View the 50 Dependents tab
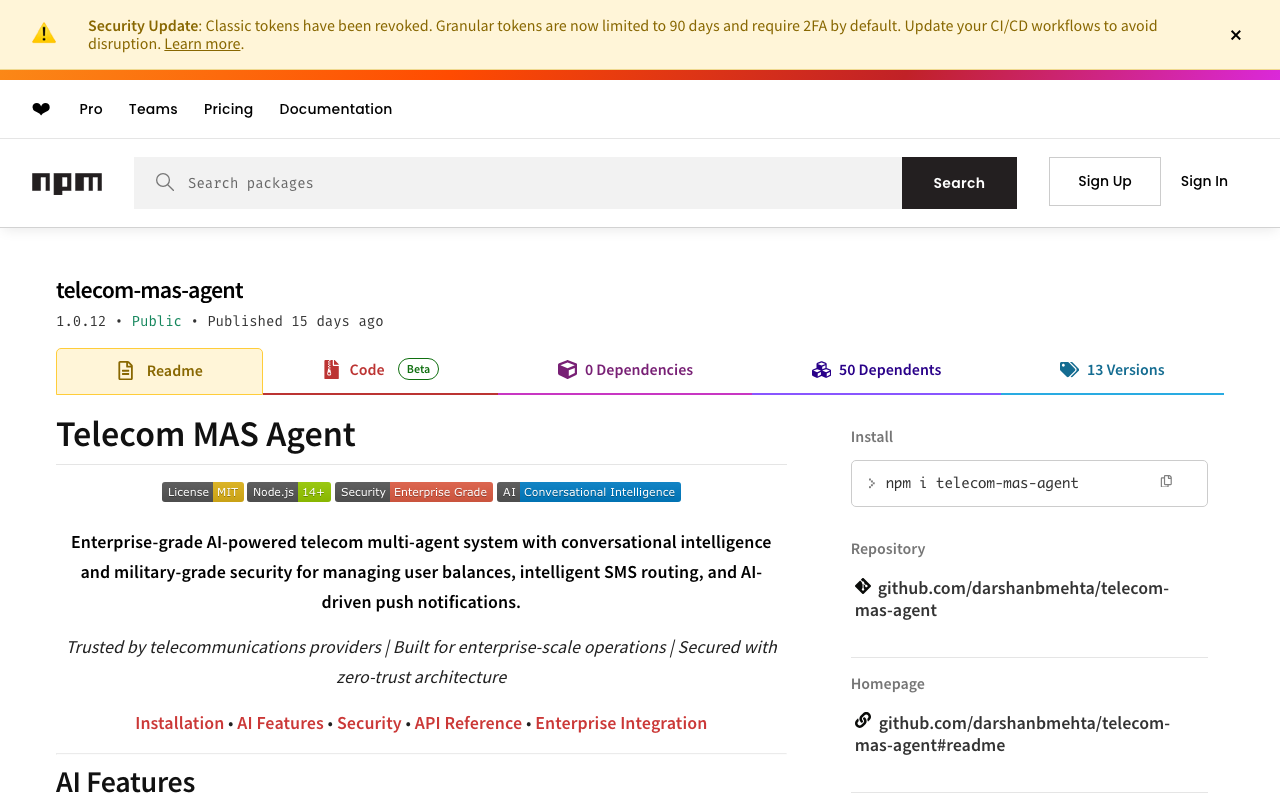Screen dimensions: 1280x800 876,370
